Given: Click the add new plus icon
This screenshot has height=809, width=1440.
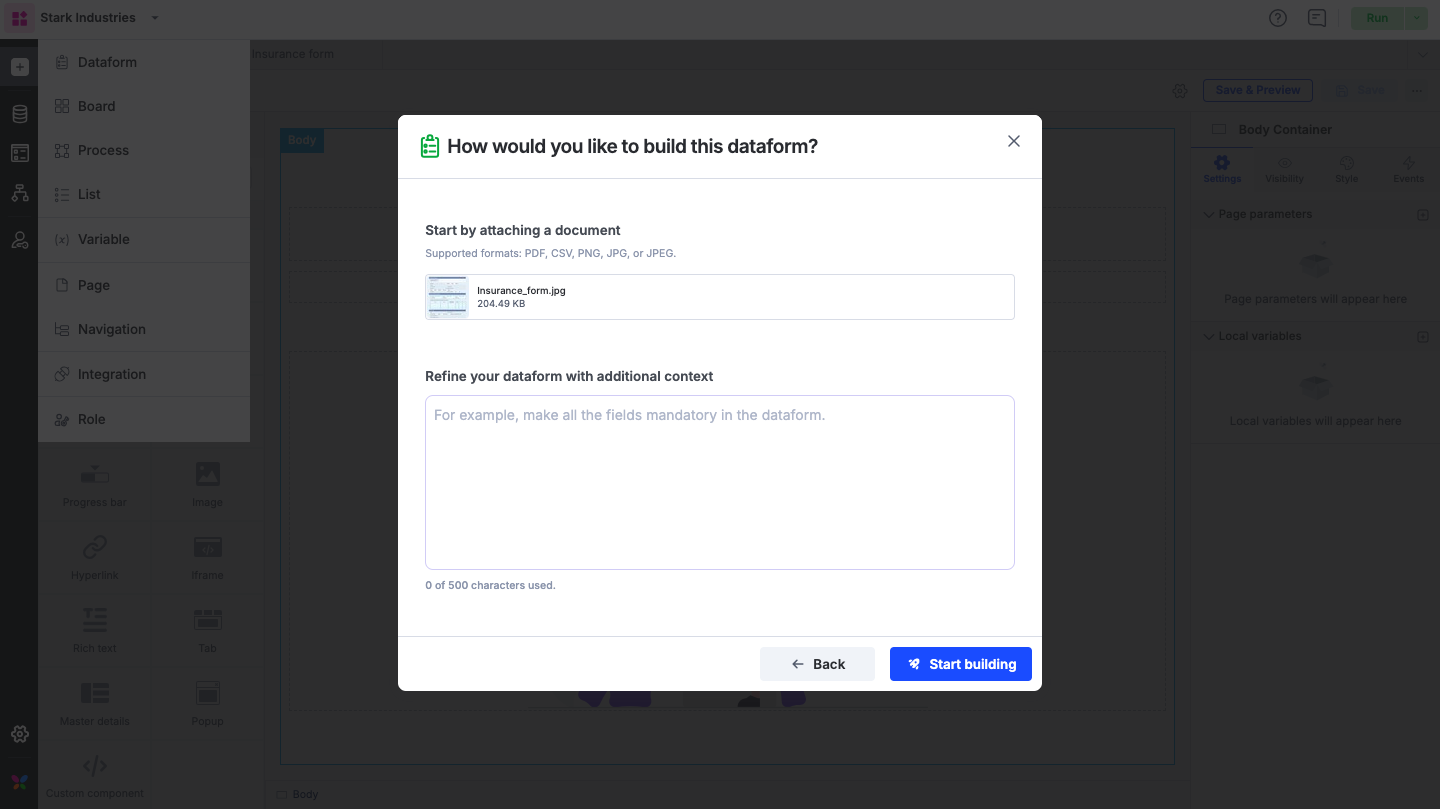Looking at the screenshot, I should [19, 67].
